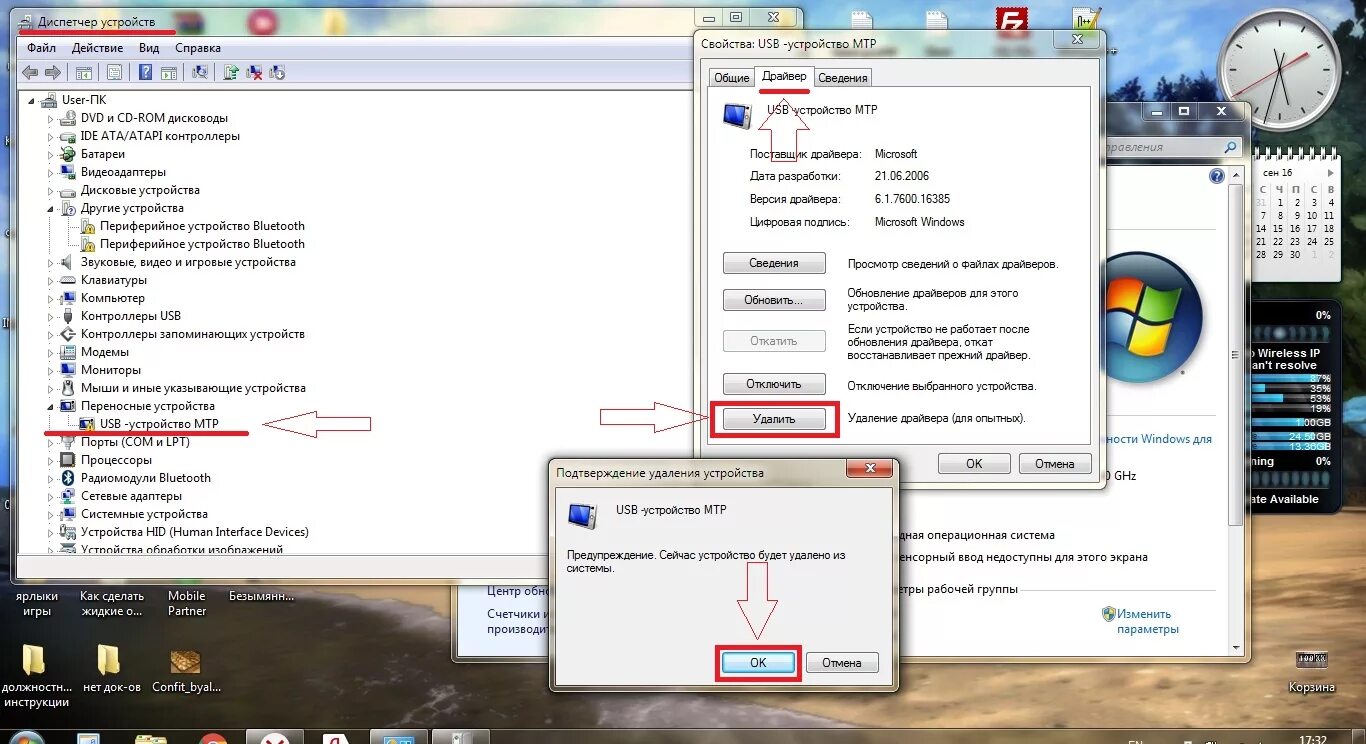Screen dimensions: 1366x744
Task: Click Отмена in the removal confirmation dialog
Action: click(842, 662)
